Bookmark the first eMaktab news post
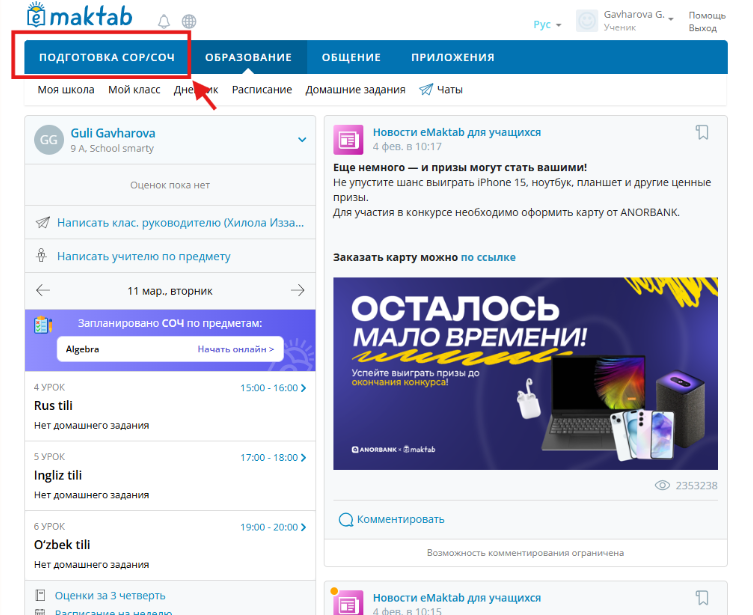753x615 pixels. click(x=702, y=132)
